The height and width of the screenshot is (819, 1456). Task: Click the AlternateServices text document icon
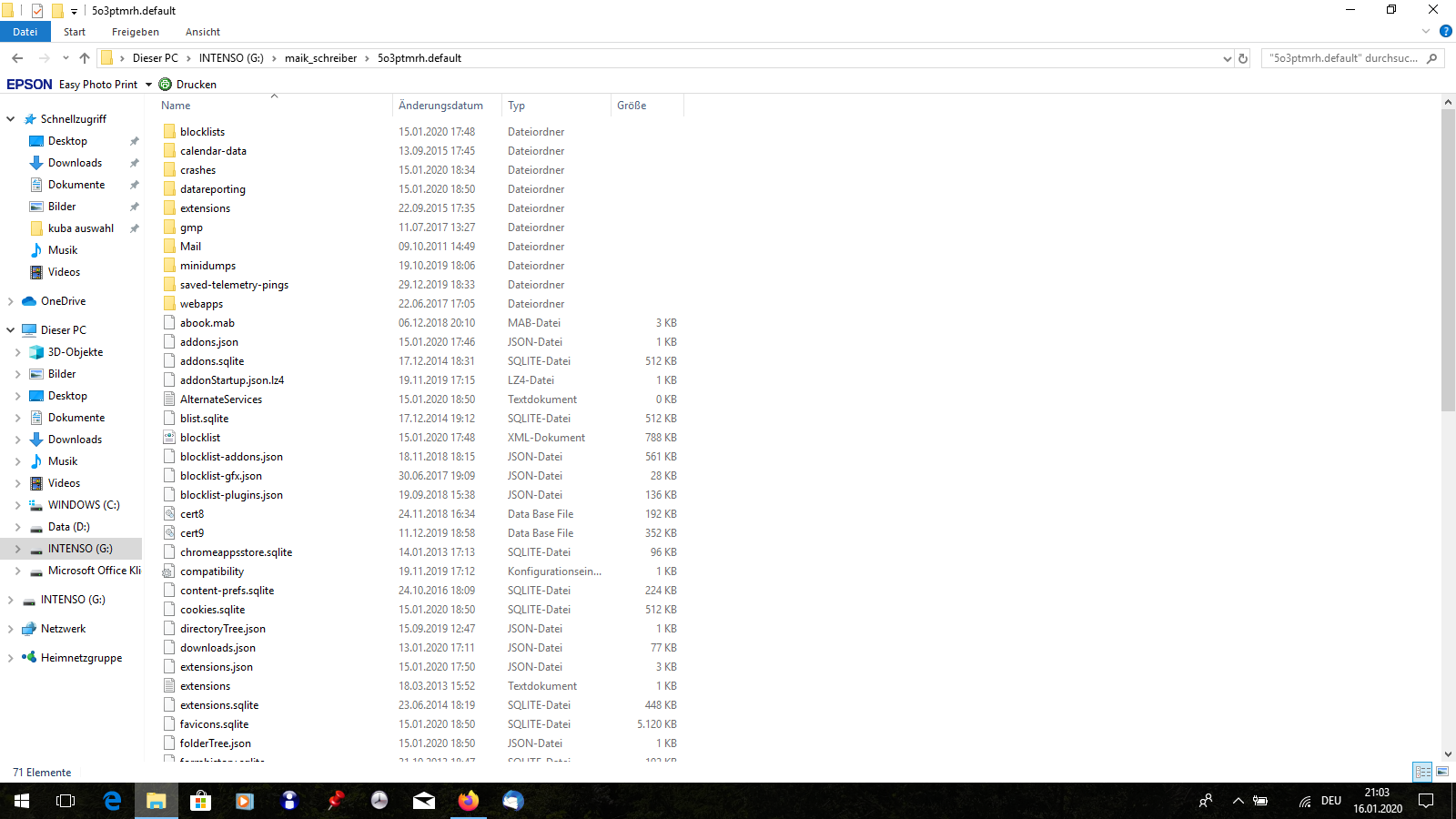point(169,399)
